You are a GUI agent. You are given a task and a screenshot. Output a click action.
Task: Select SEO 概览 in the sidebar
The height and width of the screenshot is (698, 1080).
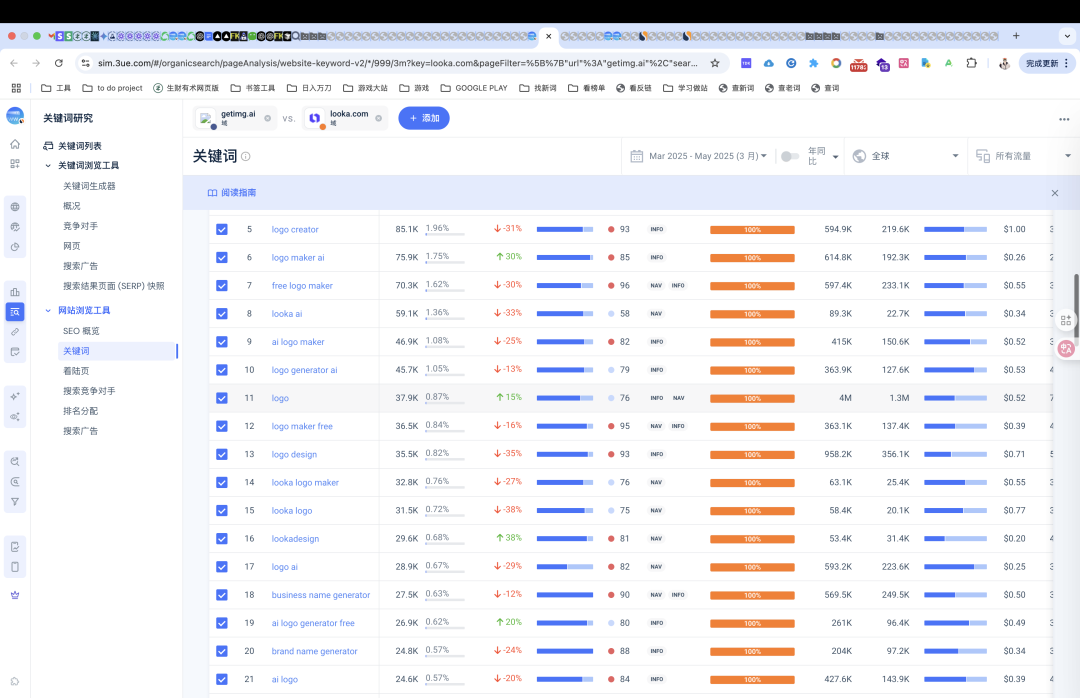(81, 331)
